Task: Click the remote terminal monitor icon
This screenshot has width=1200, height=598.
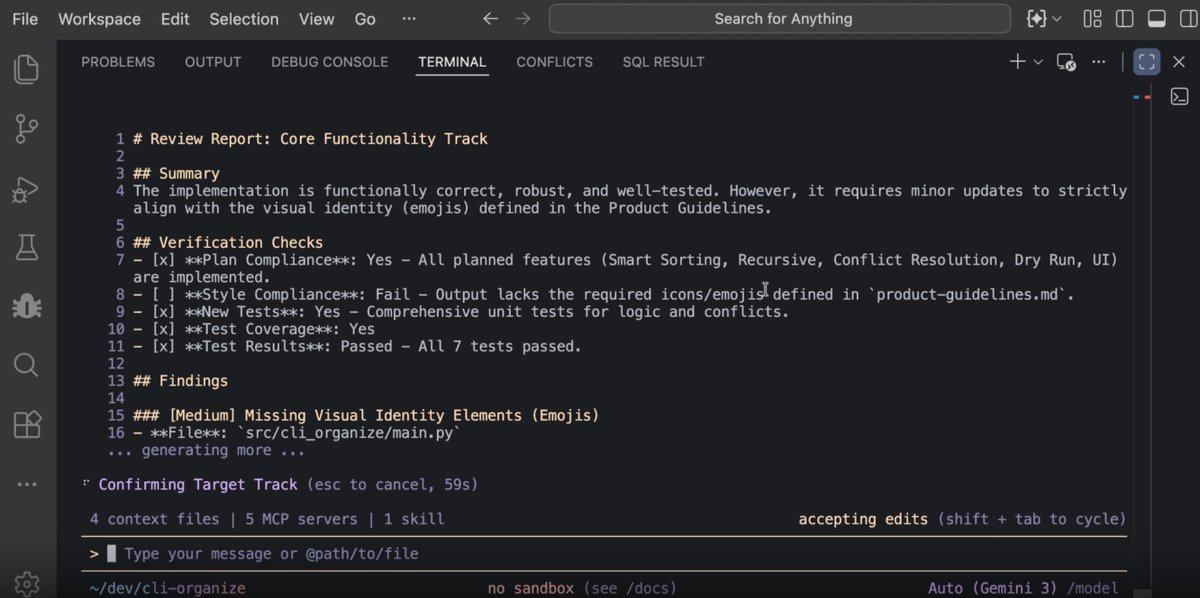Action: pos(1067,62)
